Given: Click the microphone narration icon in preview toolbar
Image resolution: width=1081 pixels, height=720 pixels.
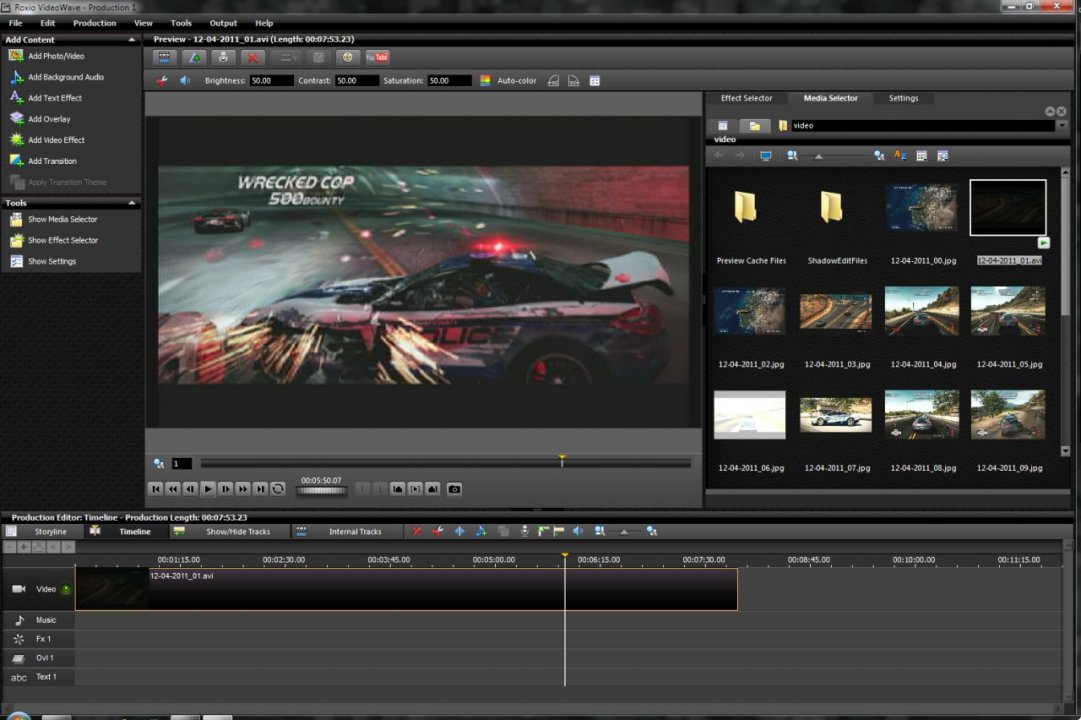Looking at the screenshot, I should [223, 58].
